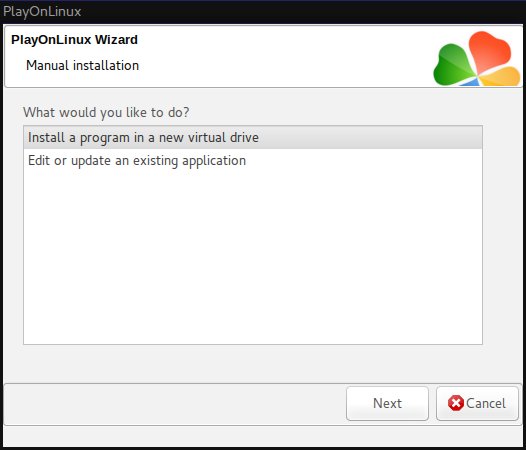Click the Manual installation subtitle
Image resolution: width=526 pixels, height=450 pixels.
83,65
